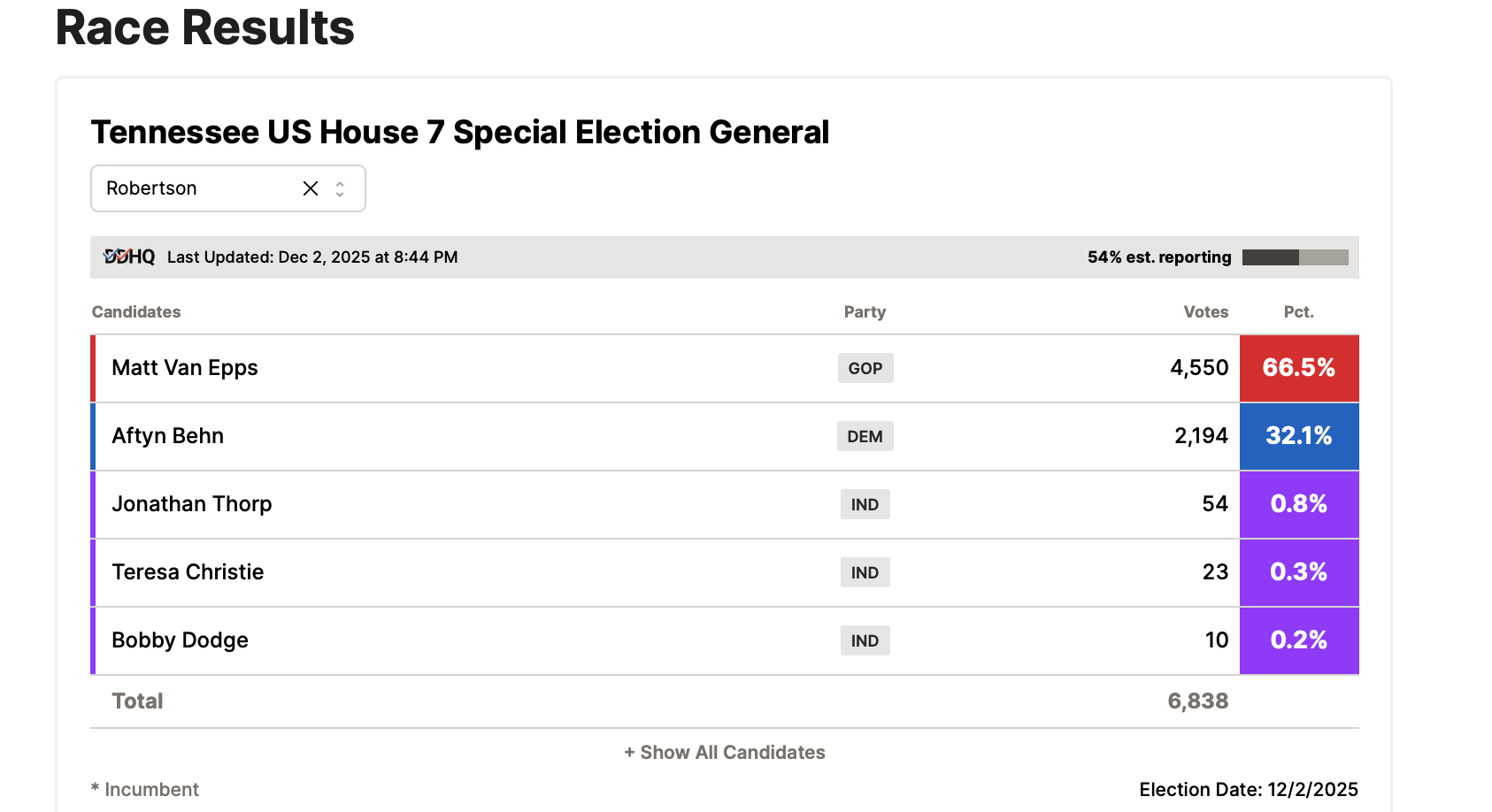Click Jonathan Thorp's IND badge
Viewport: 1492px width, 812px height.
[865, 505]
